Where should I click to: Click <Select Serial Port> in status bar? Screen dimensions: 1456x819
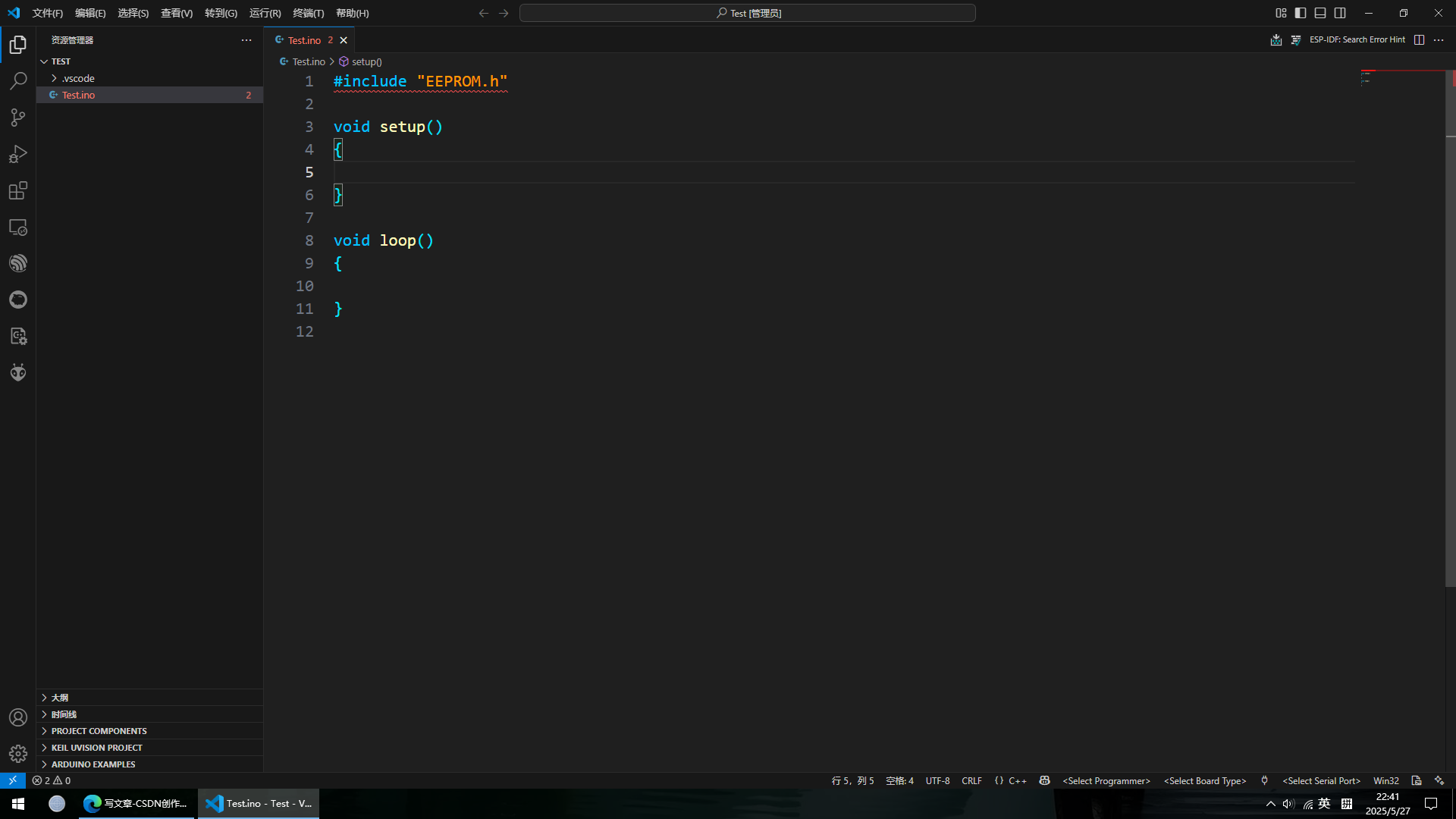pos(1321,781)
